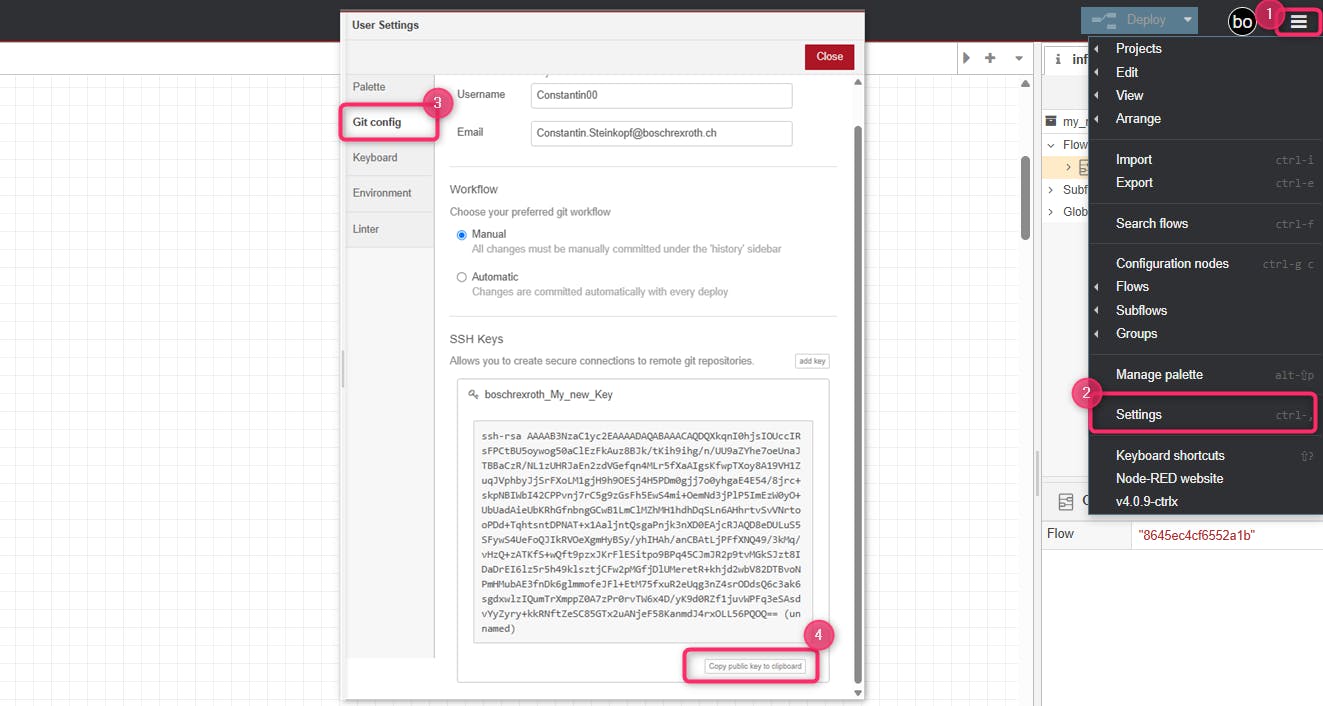Click the project archive icon in sidebar
Screen dimensions: 1323x706
1051,121
